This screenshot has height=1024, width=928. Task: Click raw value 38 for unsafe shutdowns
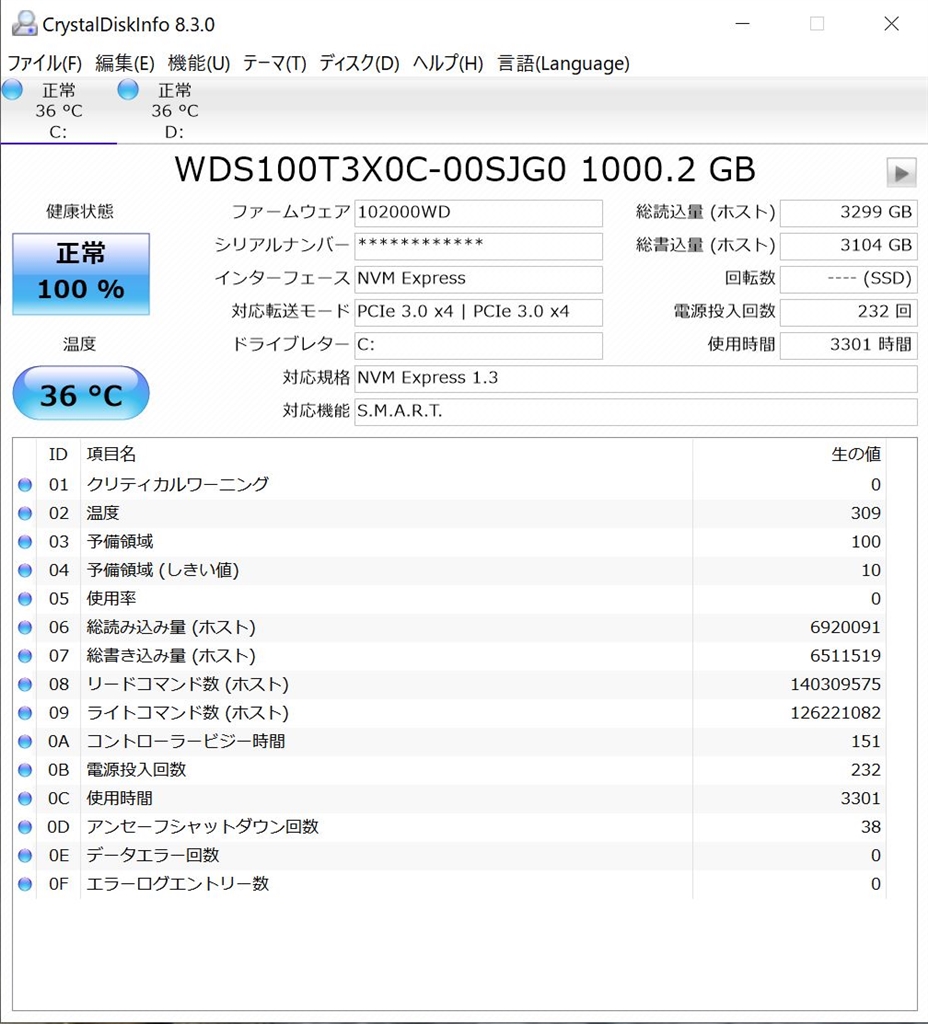pos(871,827)
